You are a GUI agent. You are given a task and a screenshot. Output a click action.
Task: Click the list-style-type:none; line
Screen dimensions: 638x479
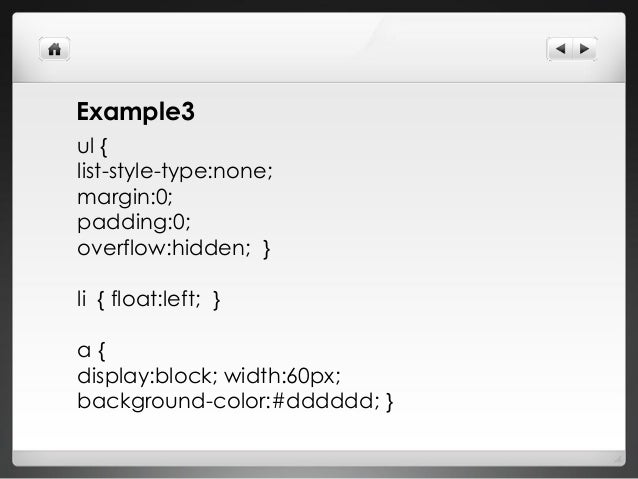tap(175, 171)
